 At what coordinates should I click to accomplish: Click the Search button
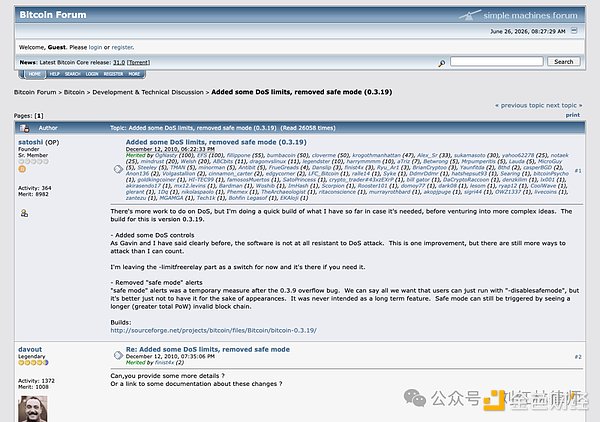(x=564, y=62)
